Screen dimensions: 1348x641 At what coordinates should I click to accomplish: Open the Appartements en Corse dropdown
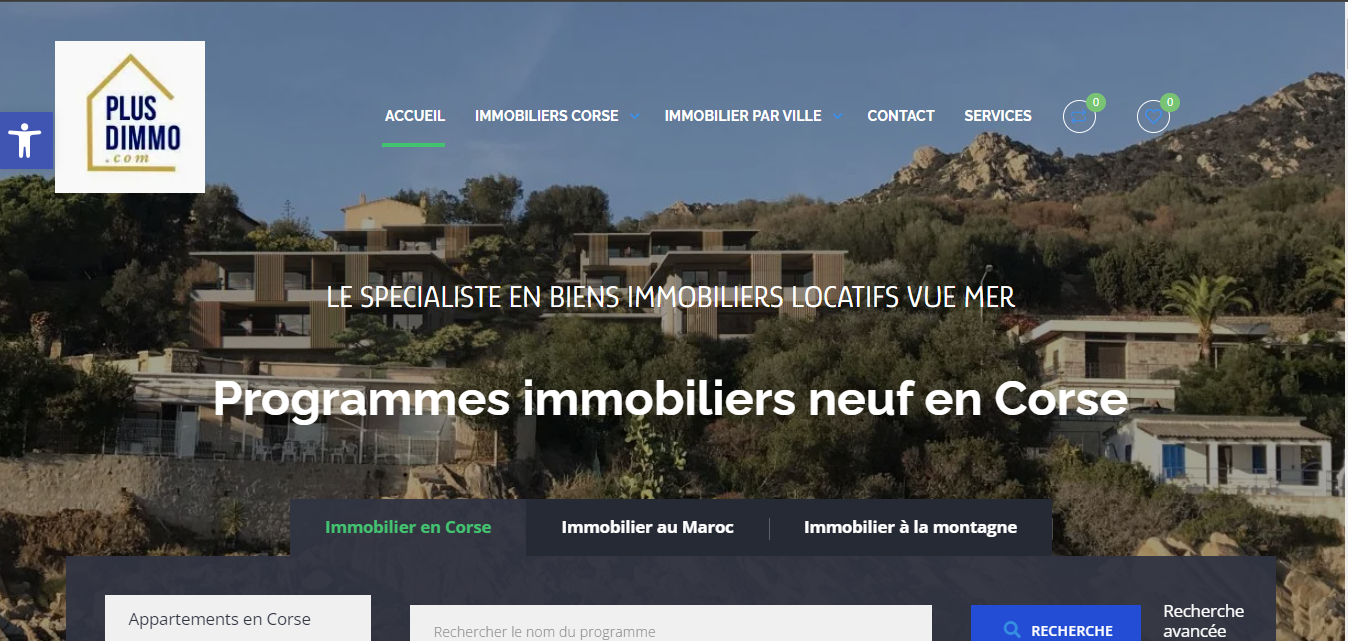coord(238,619)
